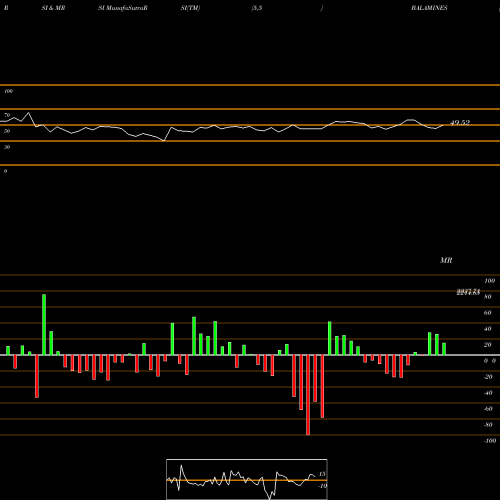Click the MR axis label 60
The width and height of the screenshot is (500, 500).
(x=488, y=313)
